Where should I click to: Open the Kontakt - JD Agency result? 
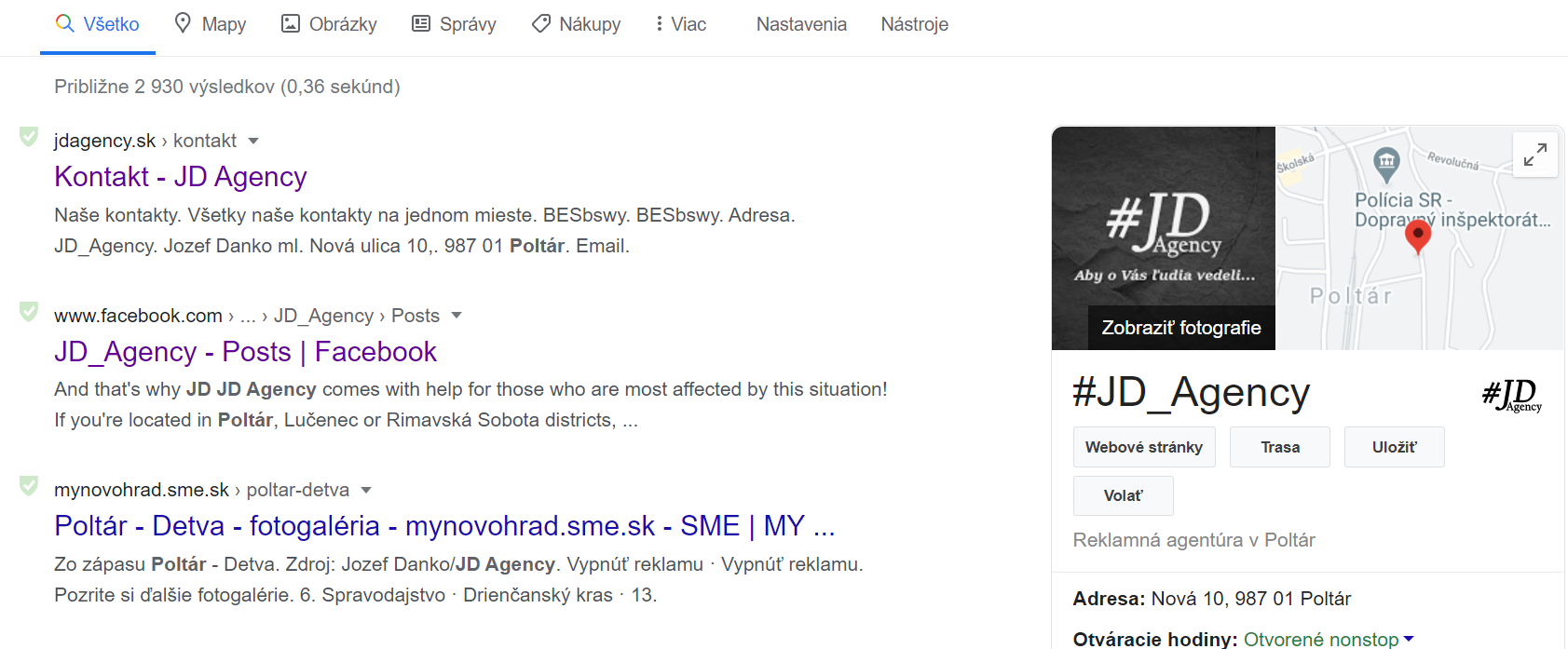tap(181, 177)
